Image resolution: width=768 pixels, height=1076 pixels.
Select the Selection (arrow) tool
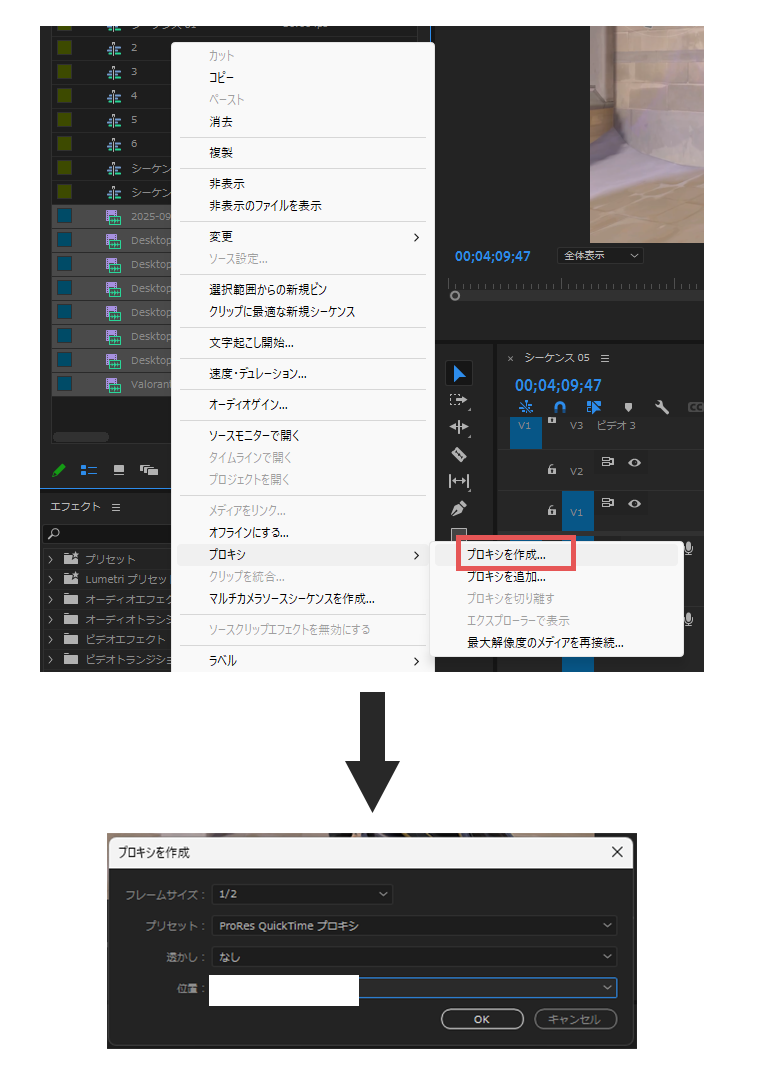coord(459,374)
